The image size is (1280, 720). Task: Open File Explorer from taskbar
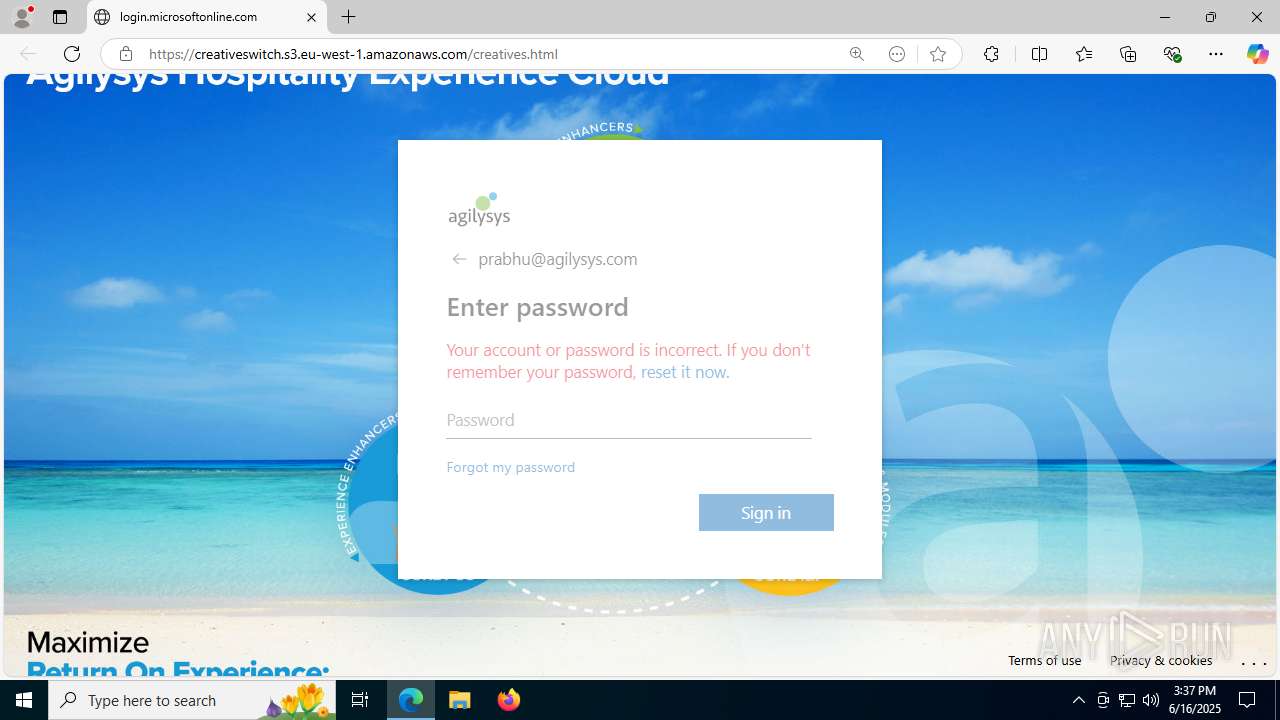click(460, 700)
